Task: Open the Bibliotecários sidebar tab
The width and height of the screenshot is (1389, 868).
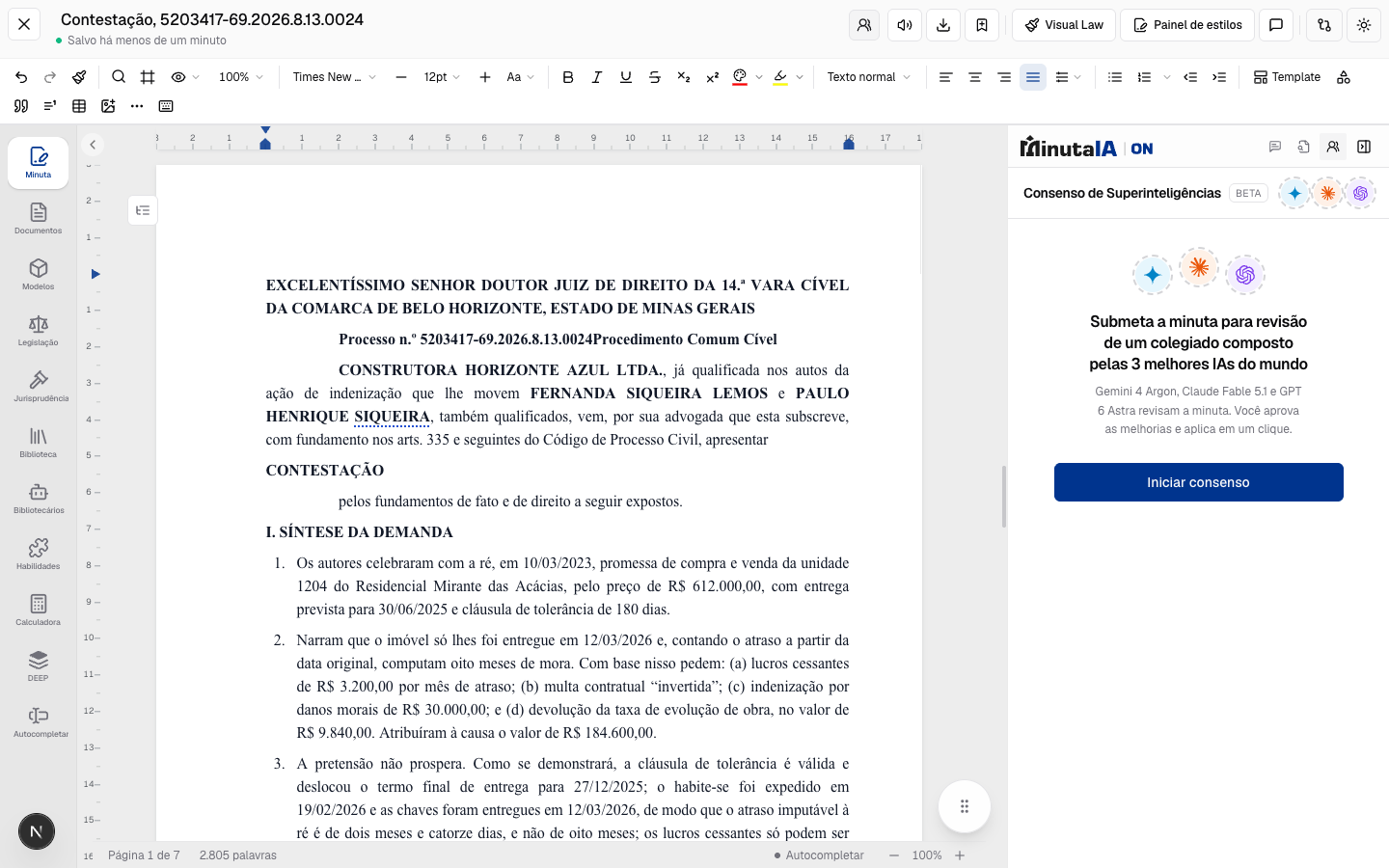Action: click(x=39, y=498)
